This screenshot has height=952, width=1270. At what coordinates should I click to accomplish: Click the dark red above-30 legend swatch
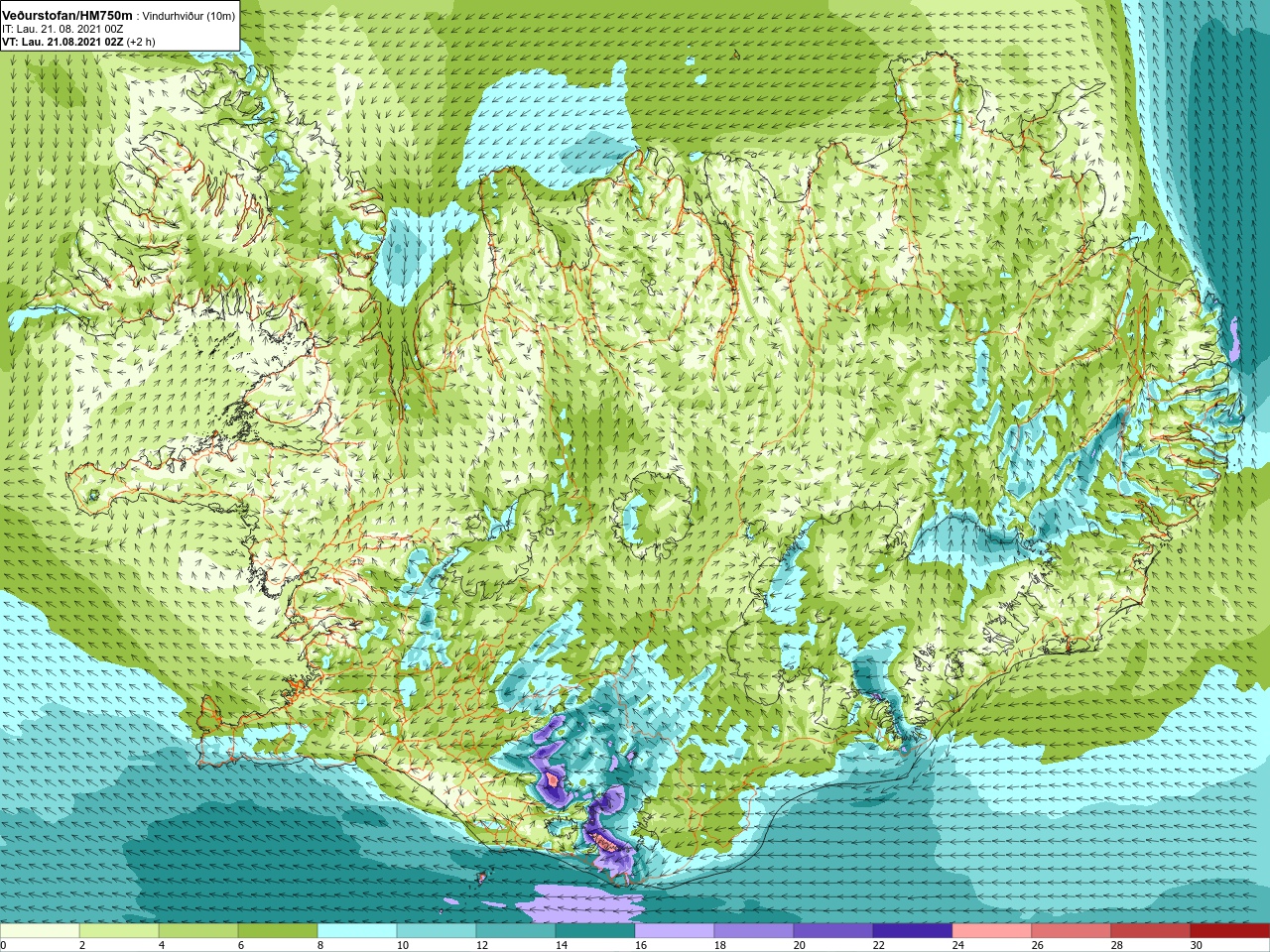(x=1230, y=930)
